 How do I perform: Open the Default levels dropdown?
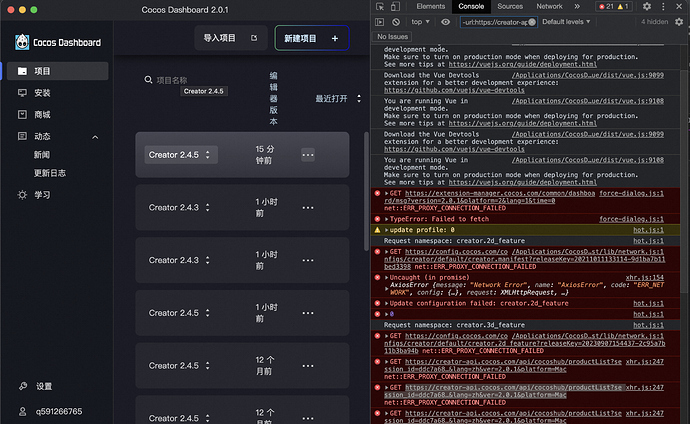point(566,22)
